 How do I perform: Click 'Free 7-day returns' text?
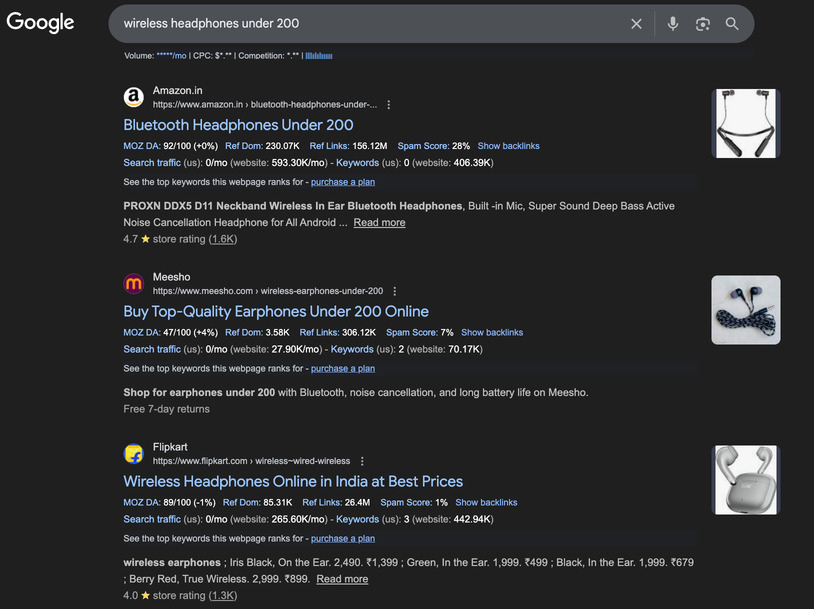tap(167, 409)
